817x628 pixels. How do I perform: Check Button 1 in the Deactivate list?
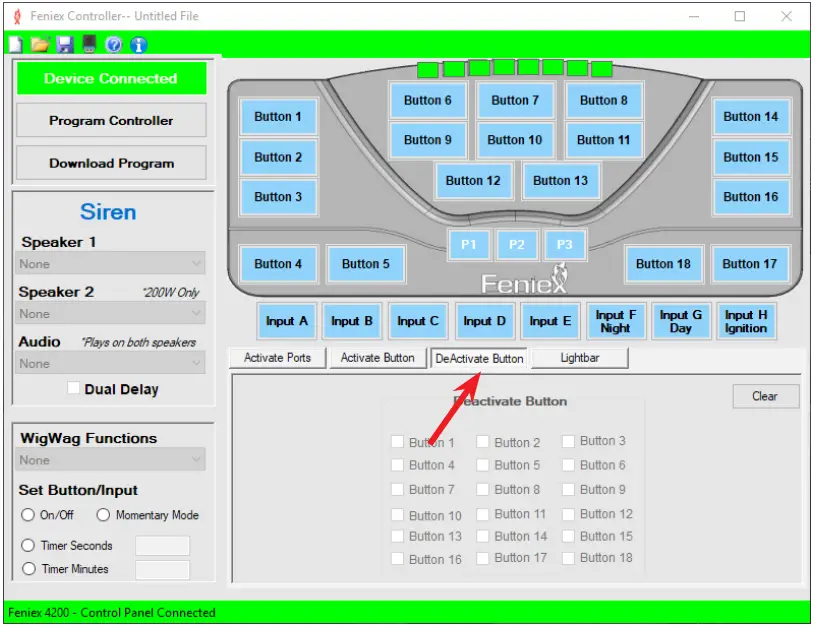pyautogui.click(x=398, y=442)
